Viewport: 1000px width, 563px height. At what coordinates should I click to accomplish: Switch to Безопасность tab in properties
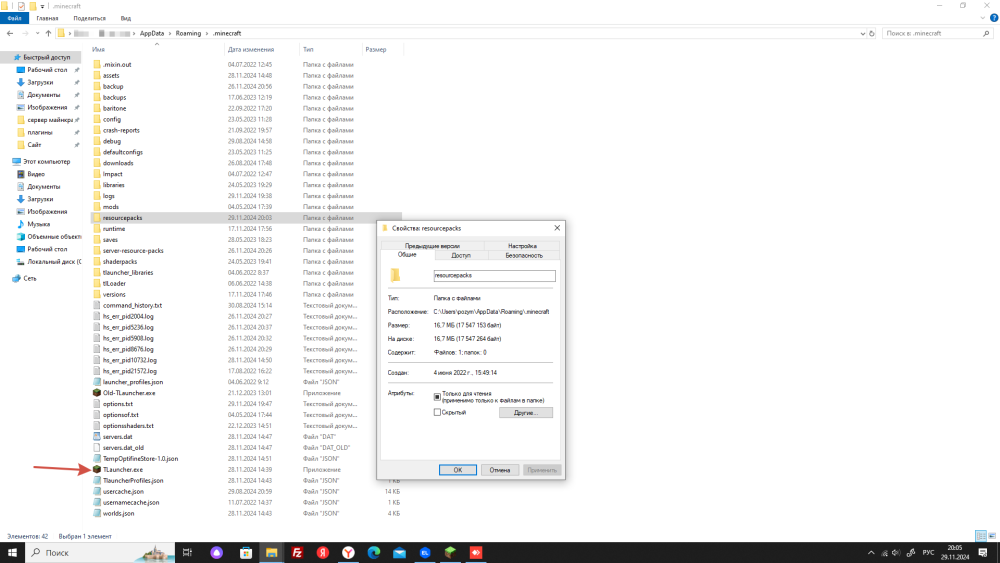coord(524,255)
